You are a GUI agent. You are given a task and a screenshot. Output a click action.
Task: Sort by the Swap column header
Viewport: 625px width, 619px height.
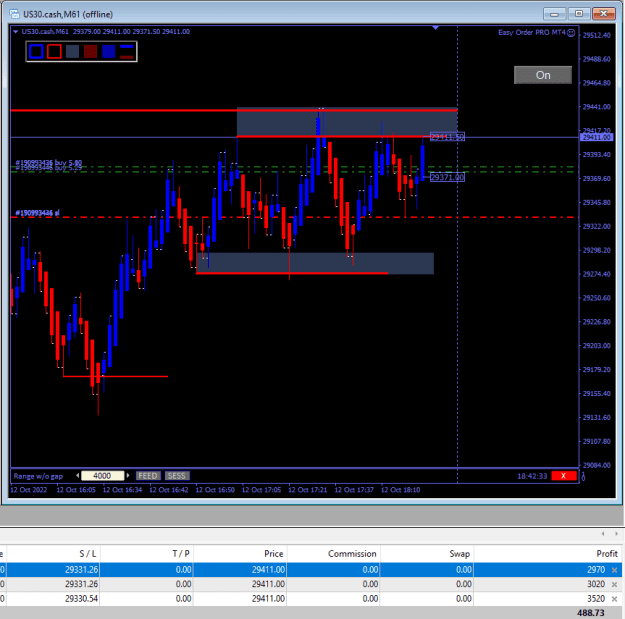click(x=426, y=554)
